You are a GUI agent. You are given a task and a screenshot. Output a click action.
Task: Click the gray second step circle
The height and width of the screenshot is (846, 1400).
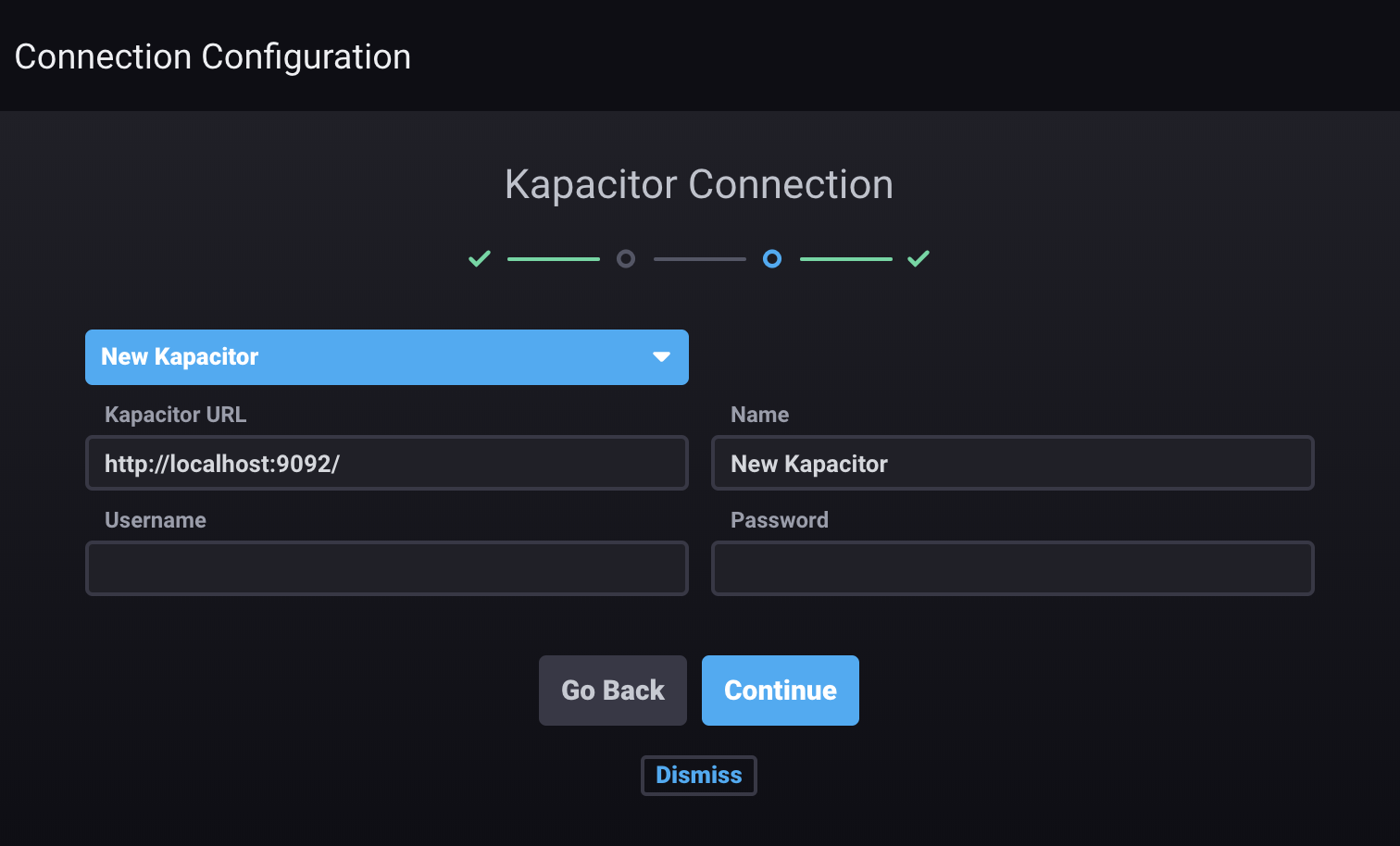click(626, 259)
